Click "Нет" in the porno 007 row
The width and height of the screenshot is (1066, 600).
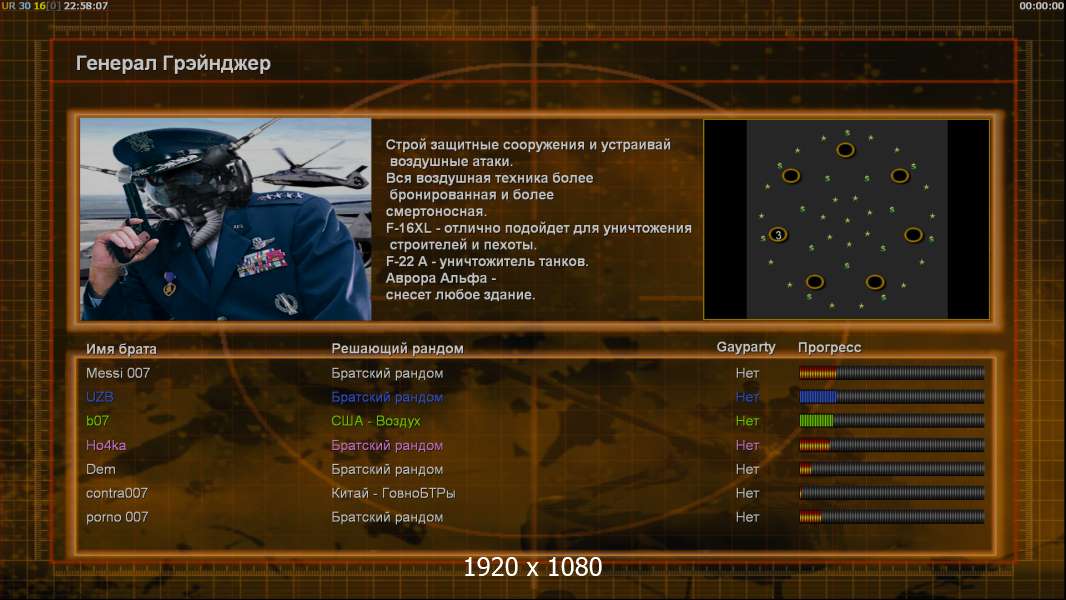click(747, 517)
